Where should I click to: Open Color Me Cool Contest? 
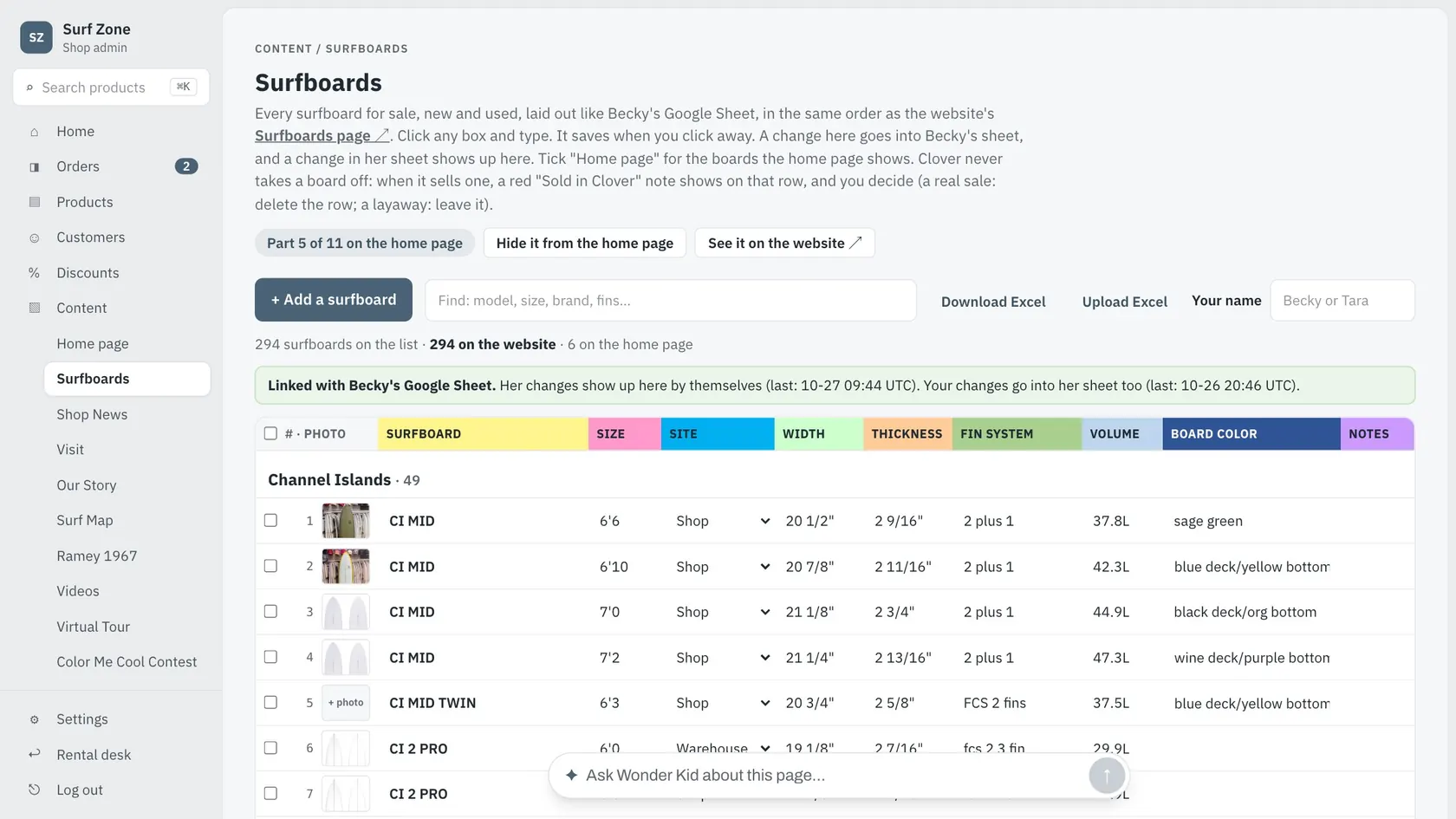click(127, 662)
